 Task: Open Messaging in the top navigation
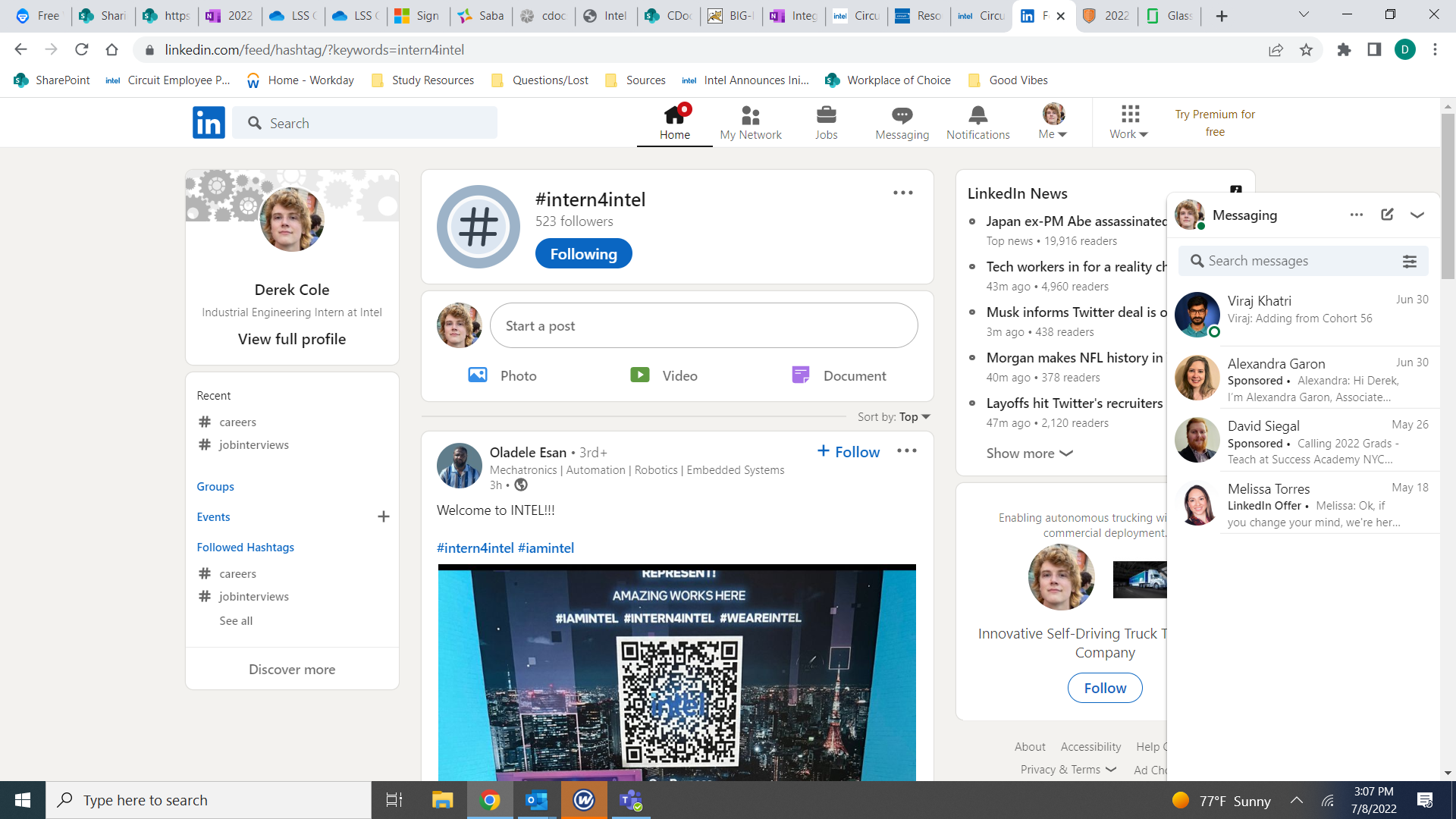point(902,122)
